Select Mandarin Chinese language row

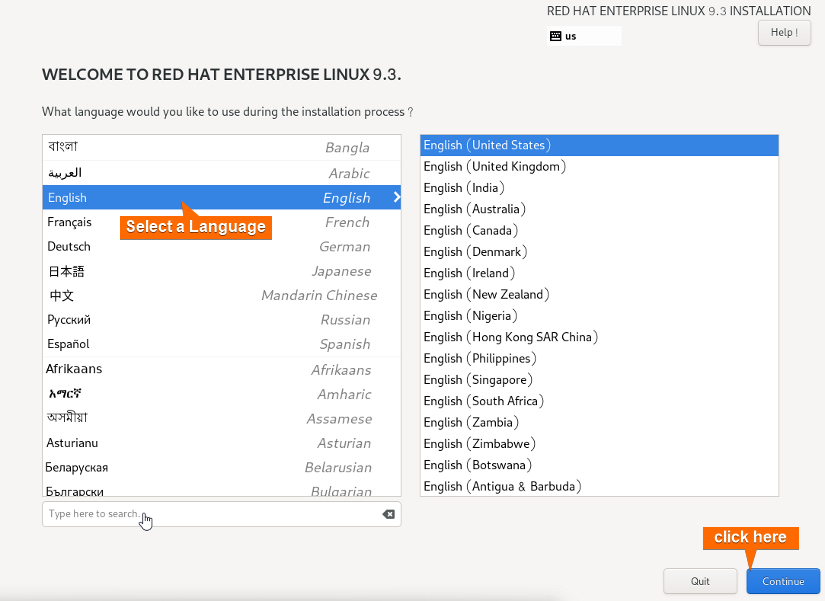pyautogui.click(x=222, y=295)
